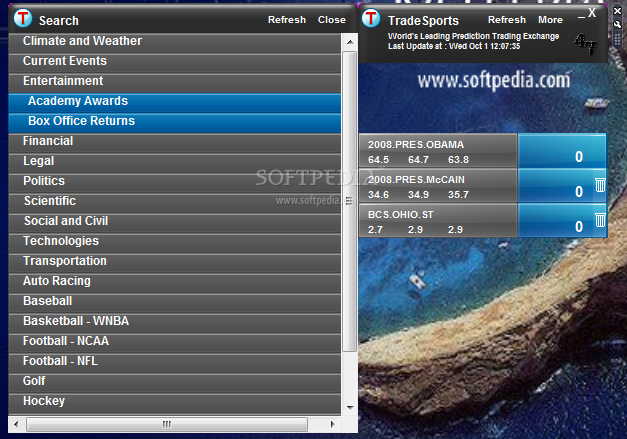627x439 pixels.
Task: Click the 64.5 value in the OBAMA row
Action: 378,160
